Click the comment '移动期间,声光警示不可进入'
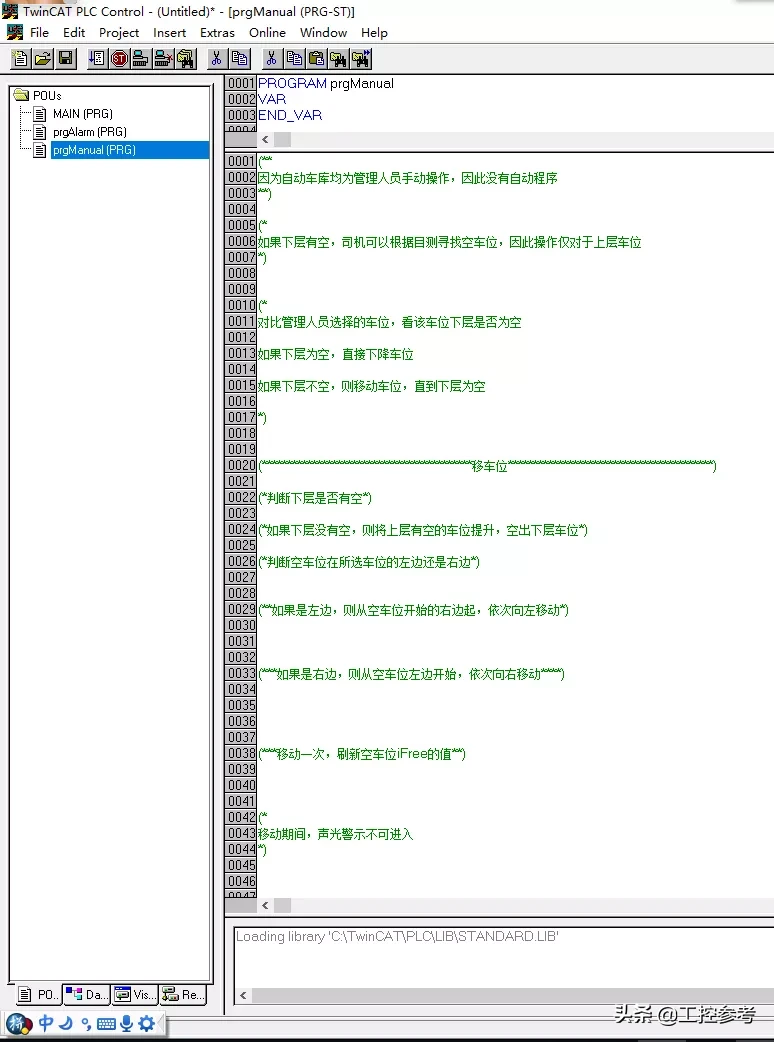This screenshot has height=1042, width=774. coord(336,834)
